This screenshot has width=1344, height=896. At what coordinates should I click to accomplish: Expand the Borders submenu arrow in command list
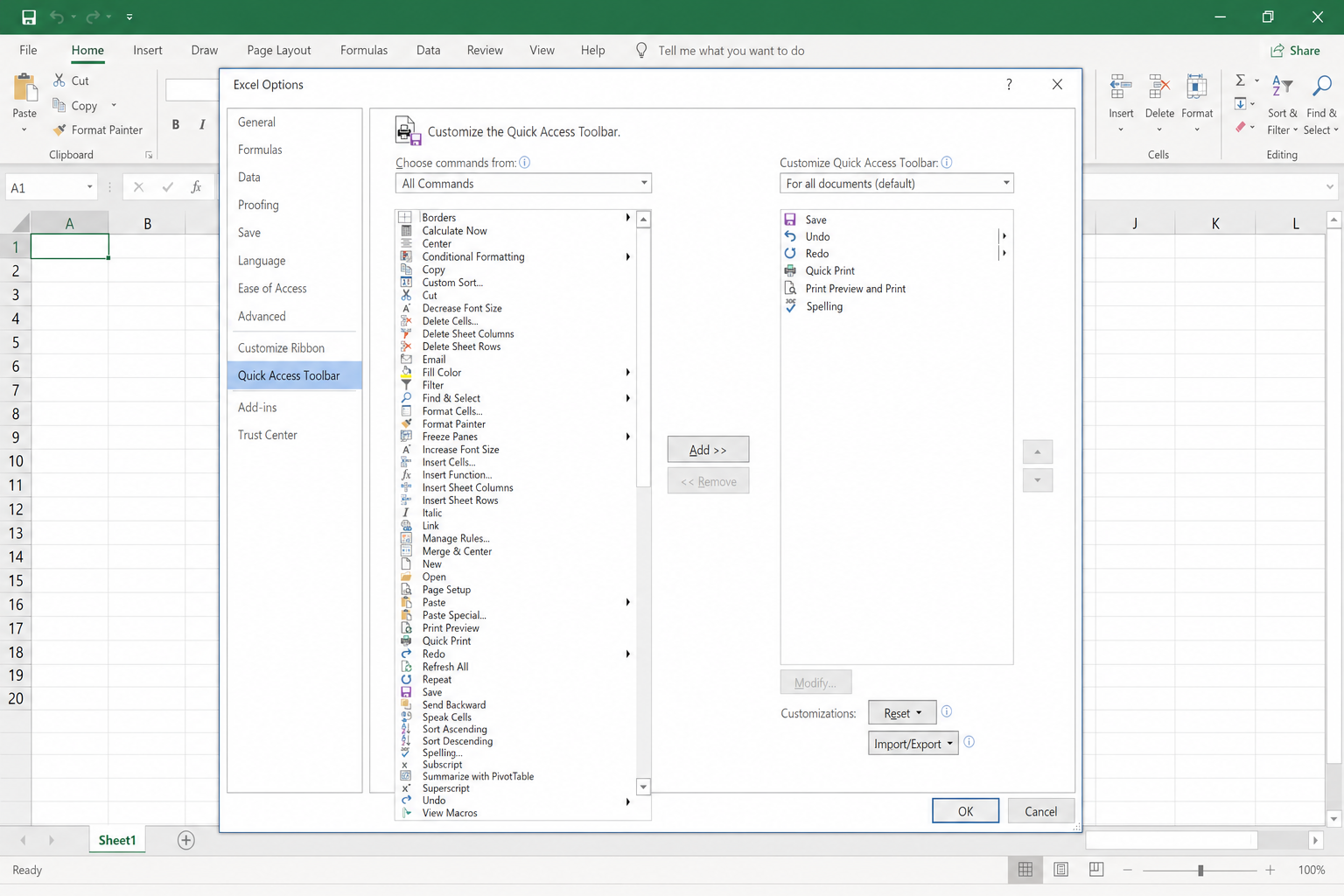pos(627,217)
